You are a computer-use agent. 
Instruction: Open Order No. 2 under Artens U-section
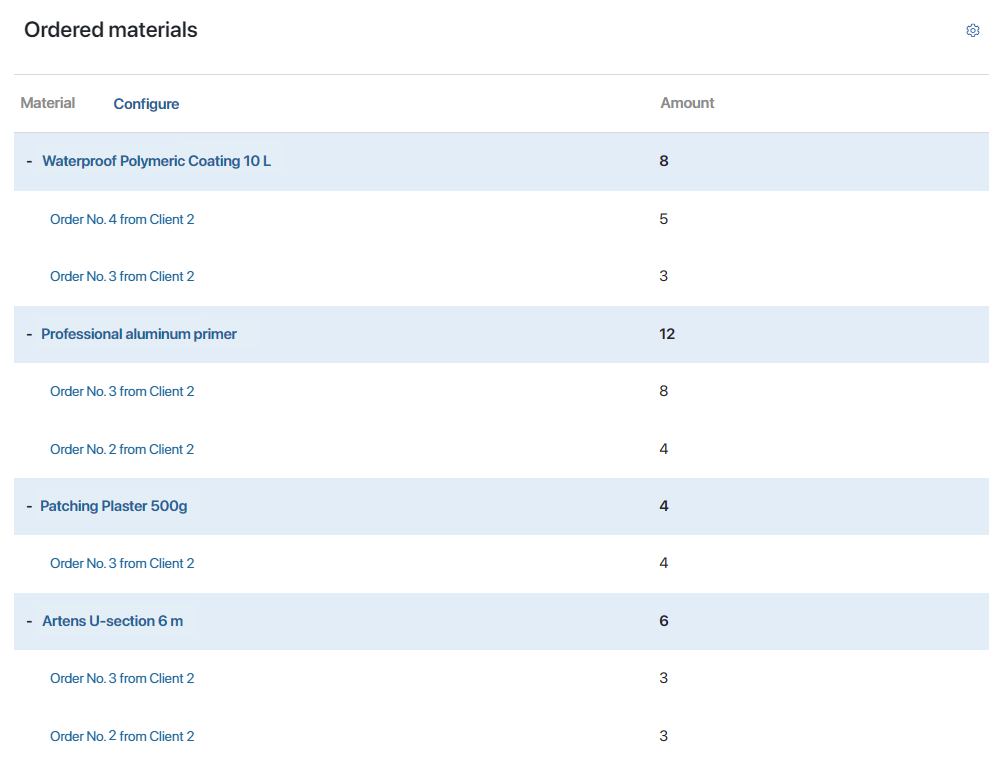[122, 736]
